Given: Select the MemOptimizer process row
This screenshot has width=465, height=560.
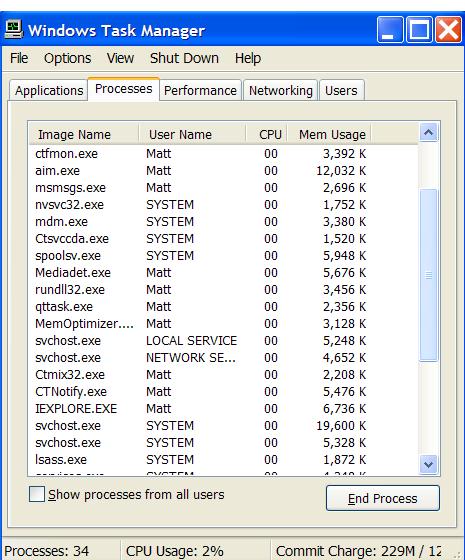Looking at the screenshot, I should 223,324.
